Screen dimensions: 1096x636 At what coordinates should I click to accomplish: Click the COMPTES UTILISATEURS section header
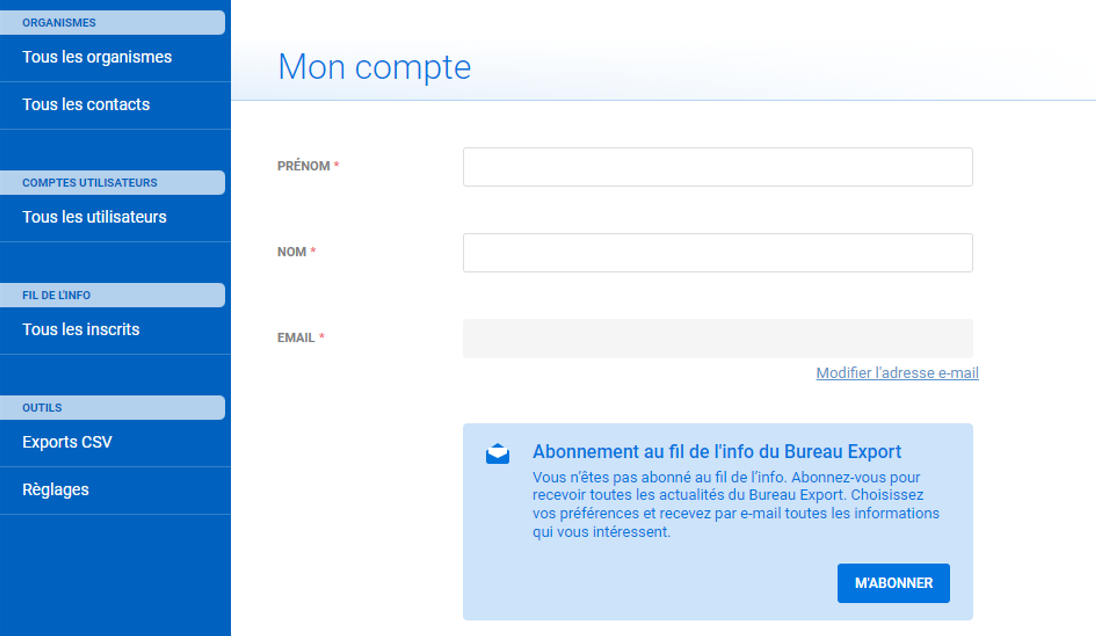[90, 183]
